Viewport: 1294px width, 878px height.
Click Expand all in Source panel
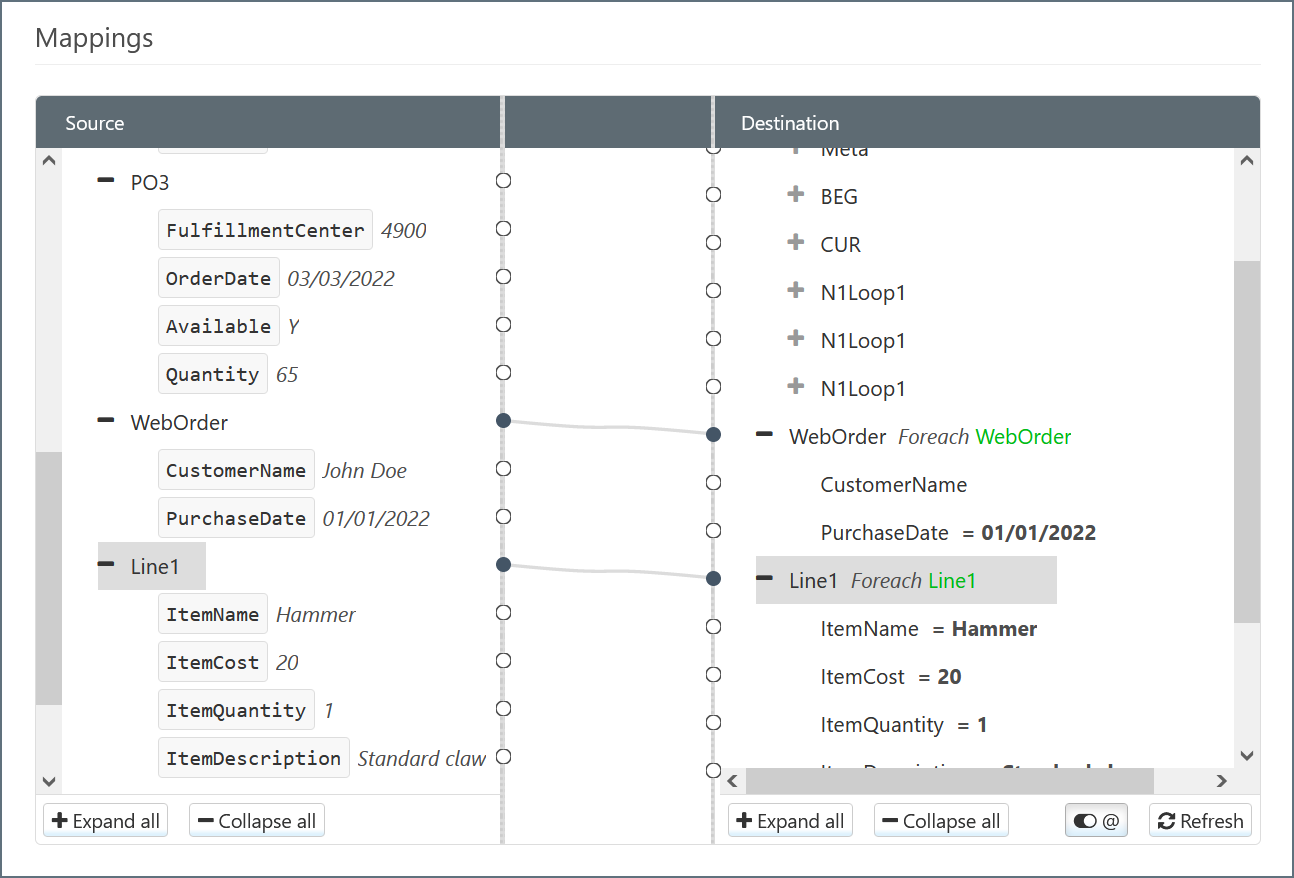(105, 821)
